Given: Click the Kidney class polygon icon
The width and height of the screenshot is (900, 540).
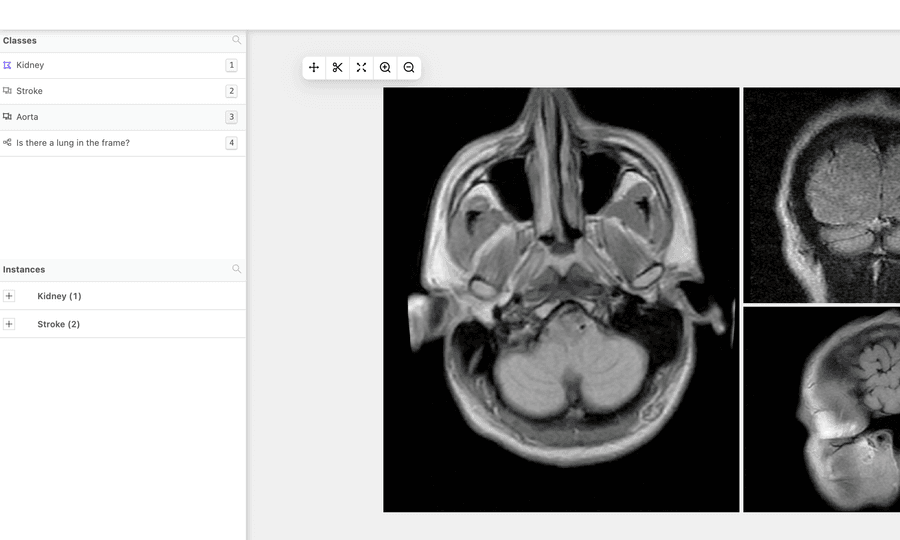Looking at the screenshot, I should pos(7,65).
